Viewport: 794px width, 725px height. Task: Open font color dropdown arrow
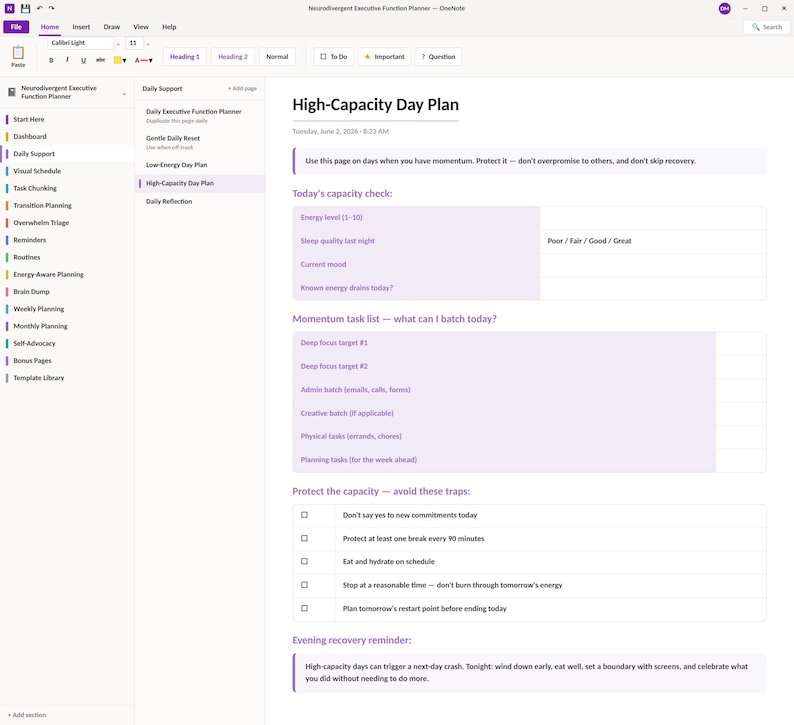[150, 61]
